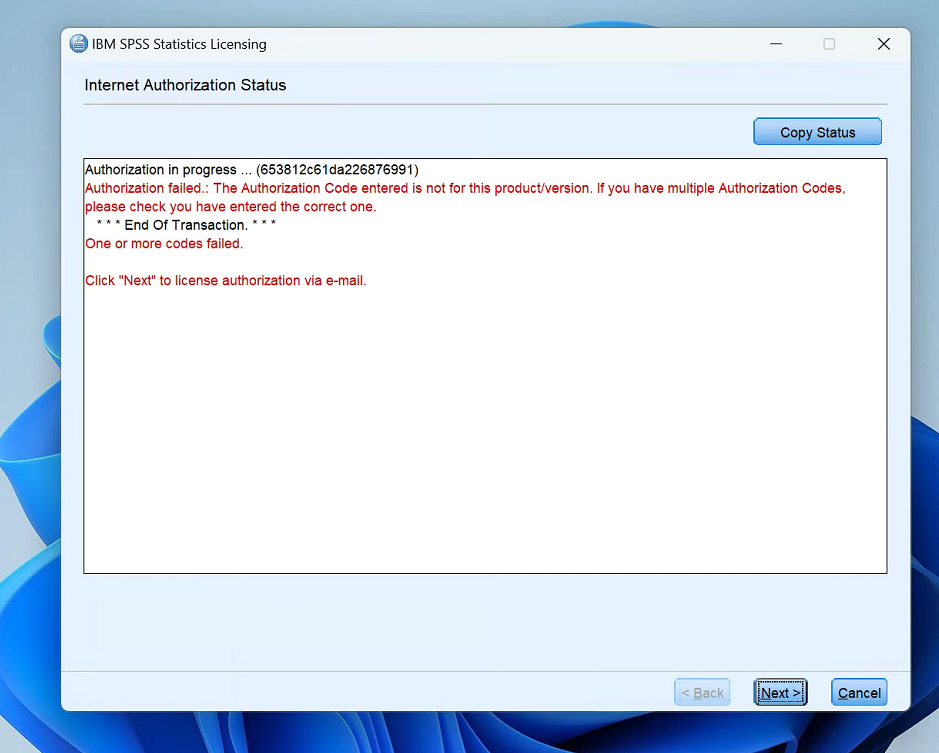939x753 pixels.
Task: Click the 'Internet Authorization Status' heading
Action: click(185, 85)
